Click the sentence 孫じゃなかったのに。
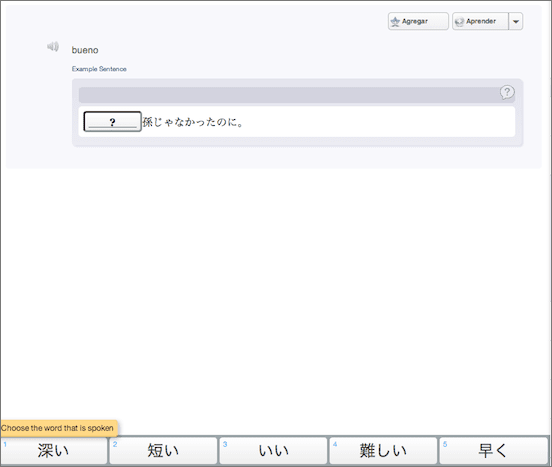The image size is (552, 467). pyautogui.click(x=193, y=122)
